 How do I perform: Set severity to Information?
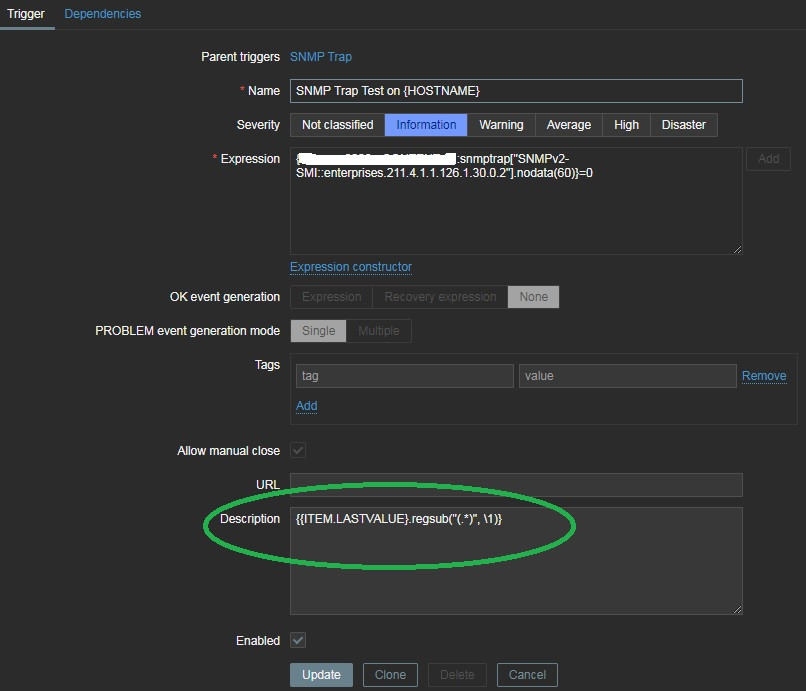[x=426, y=125]
